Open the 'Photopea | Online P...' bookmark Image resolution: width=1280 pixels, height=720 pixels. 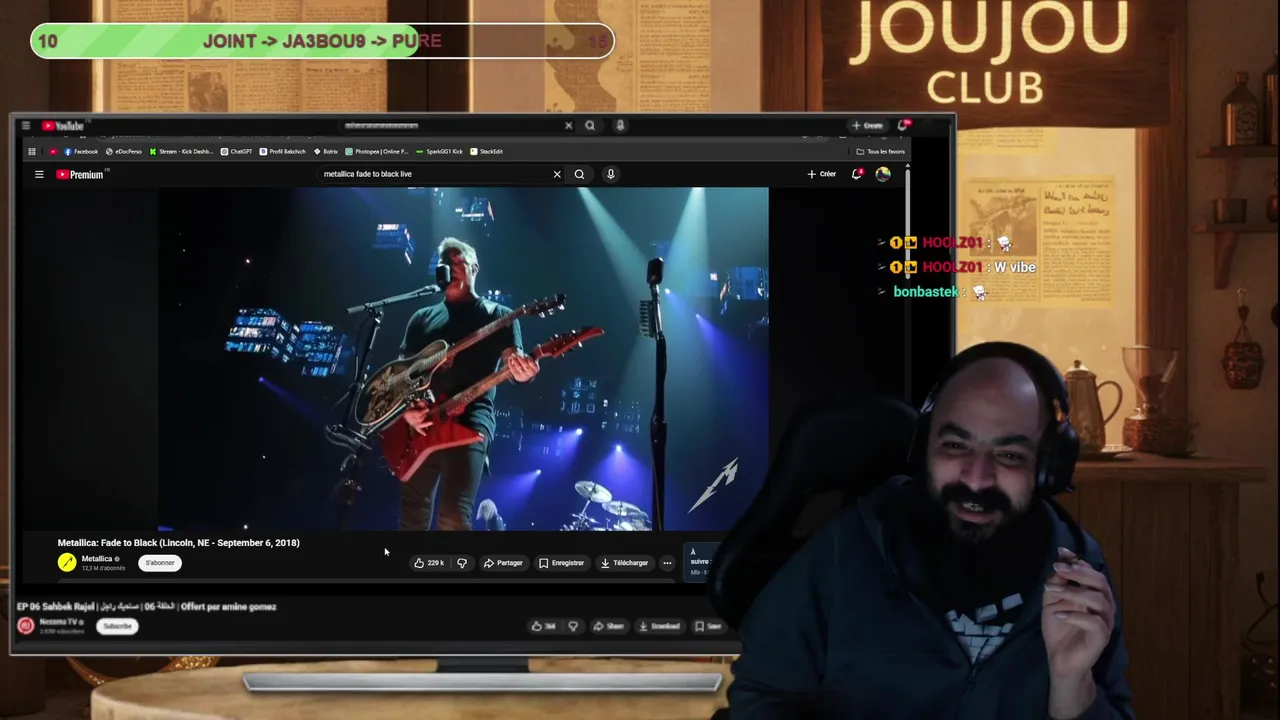(x=377, y=152)
